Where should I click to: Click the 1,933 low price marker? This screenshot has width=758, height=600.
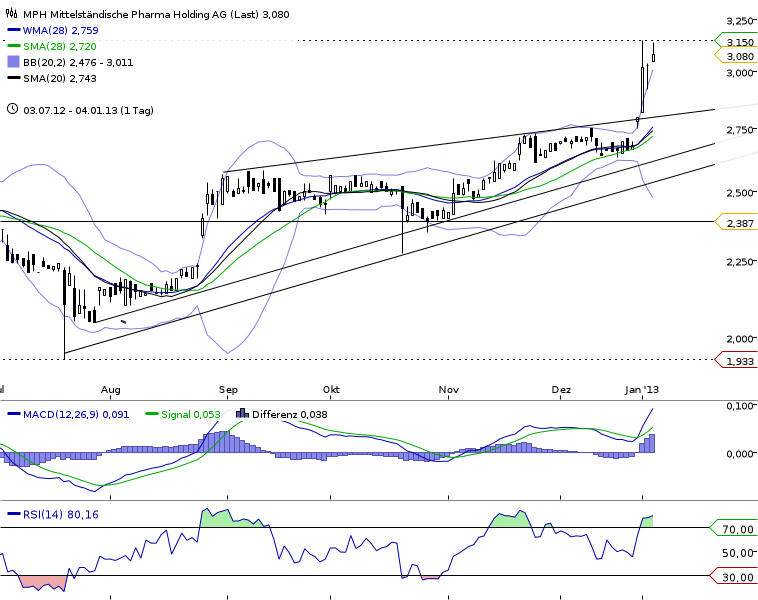point(737,361)
